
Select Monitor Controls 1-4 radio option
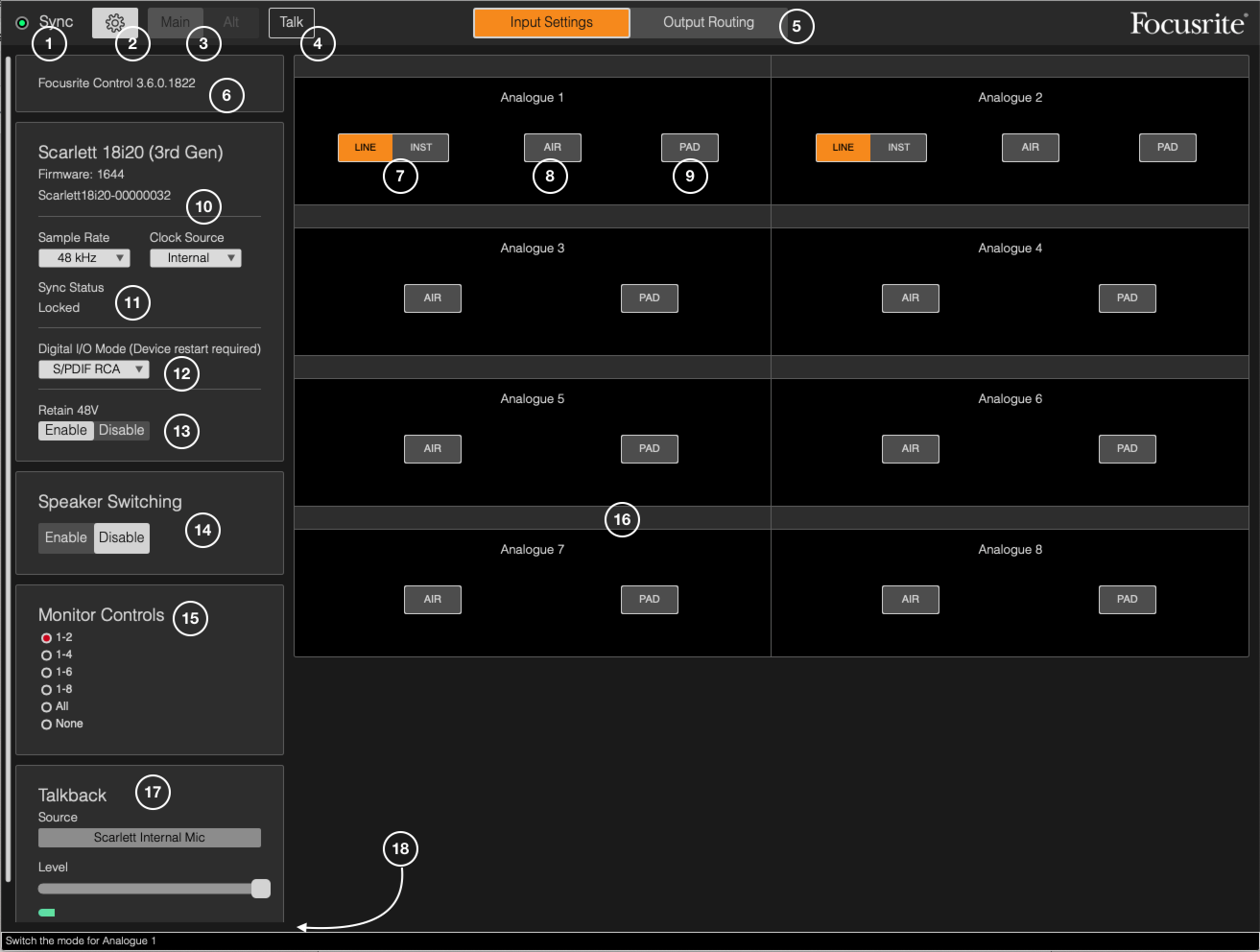[46, 655]
